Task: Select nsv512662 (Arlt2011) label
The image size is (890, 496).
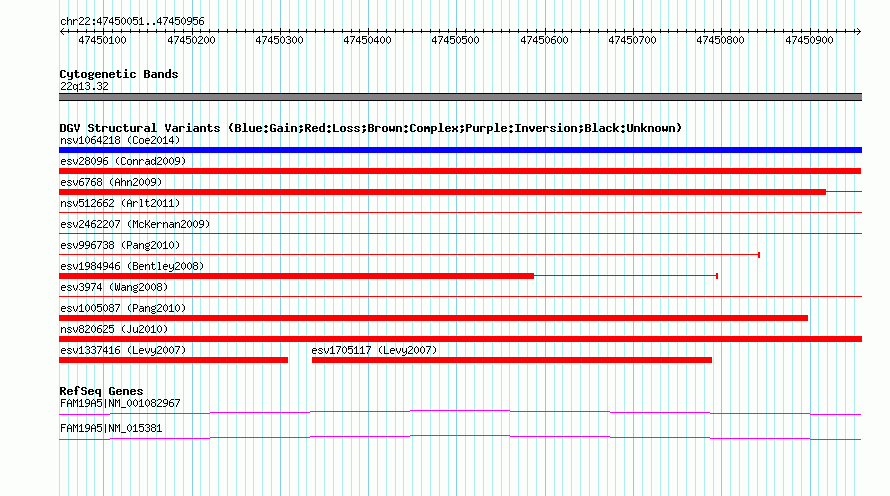Action: 120,203
